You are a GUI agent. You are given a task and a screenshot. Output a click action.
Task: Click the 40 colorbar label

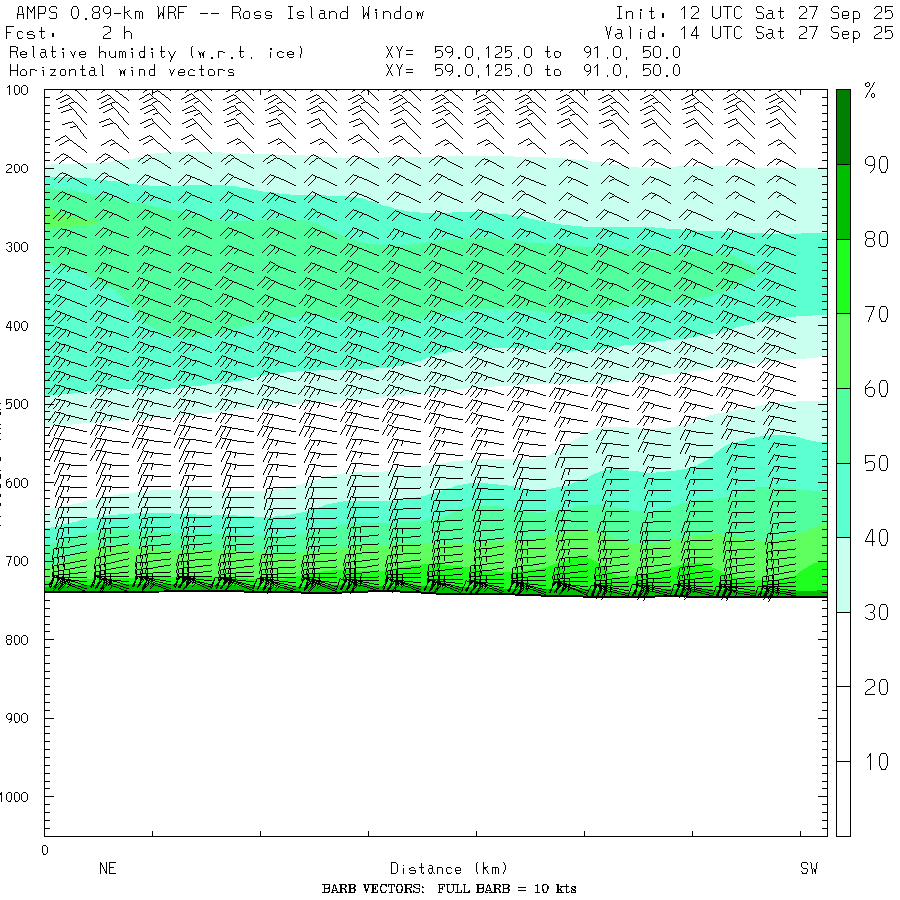[876, 538]
